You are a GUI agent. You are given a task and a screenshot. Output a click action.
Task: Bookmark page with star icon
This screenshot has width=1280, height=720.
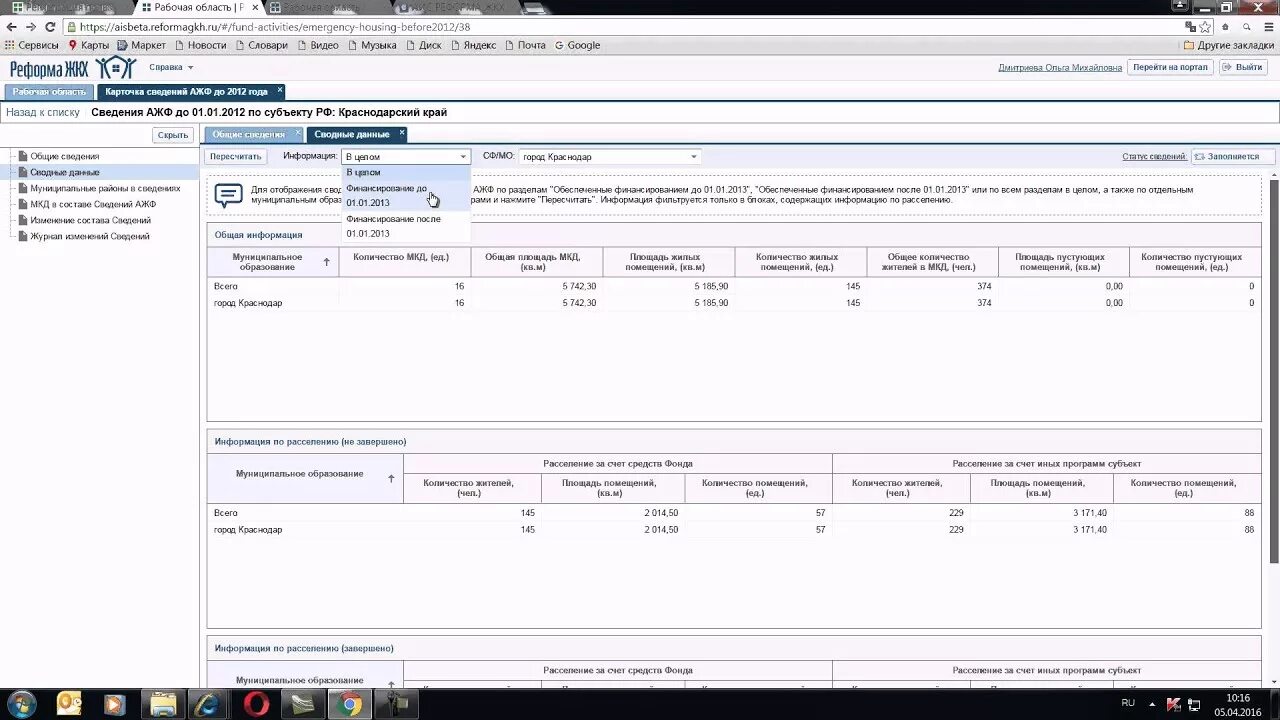click(x=1206, y=27)
